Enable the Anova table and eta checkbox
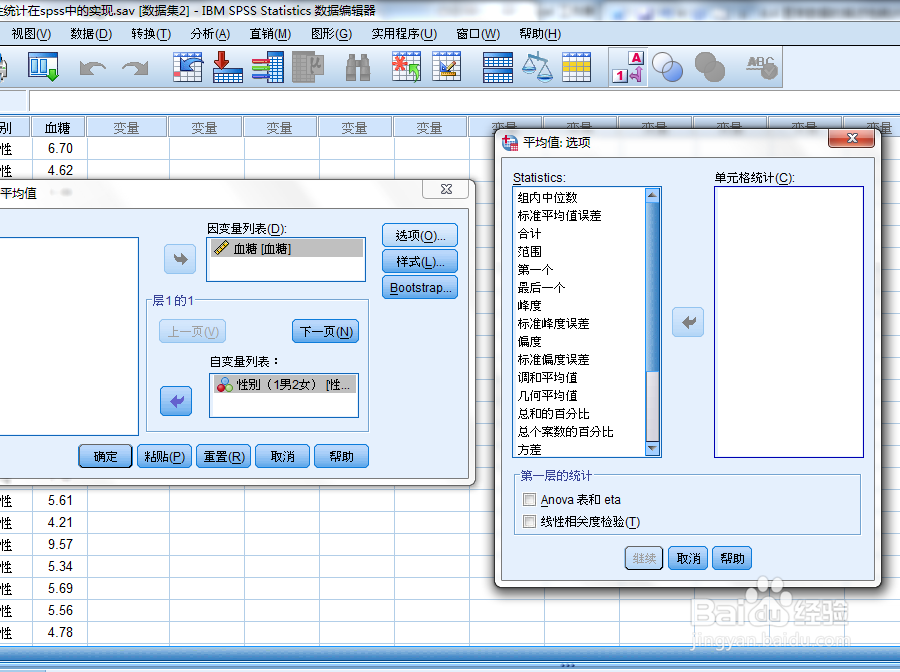Screen dimensions: 900x672 pos(529,500)
